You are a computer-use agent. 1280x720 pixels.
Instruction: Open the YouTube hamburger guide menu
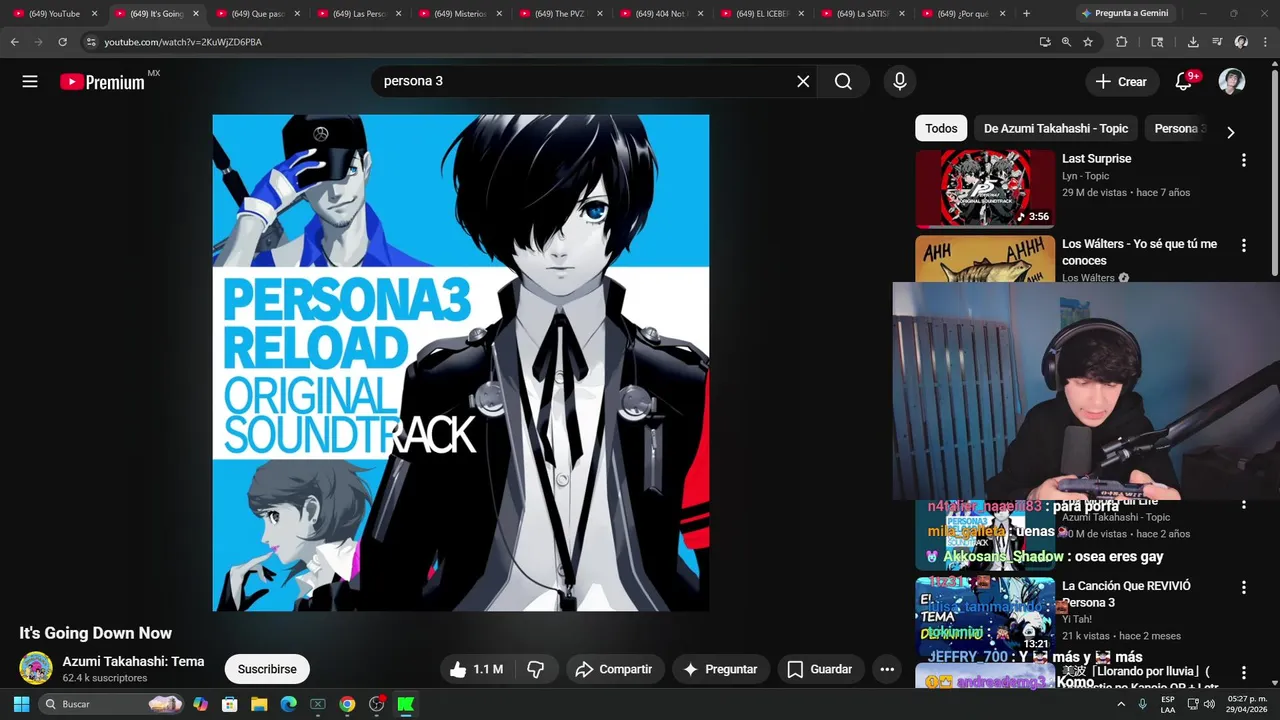(30, 81)
